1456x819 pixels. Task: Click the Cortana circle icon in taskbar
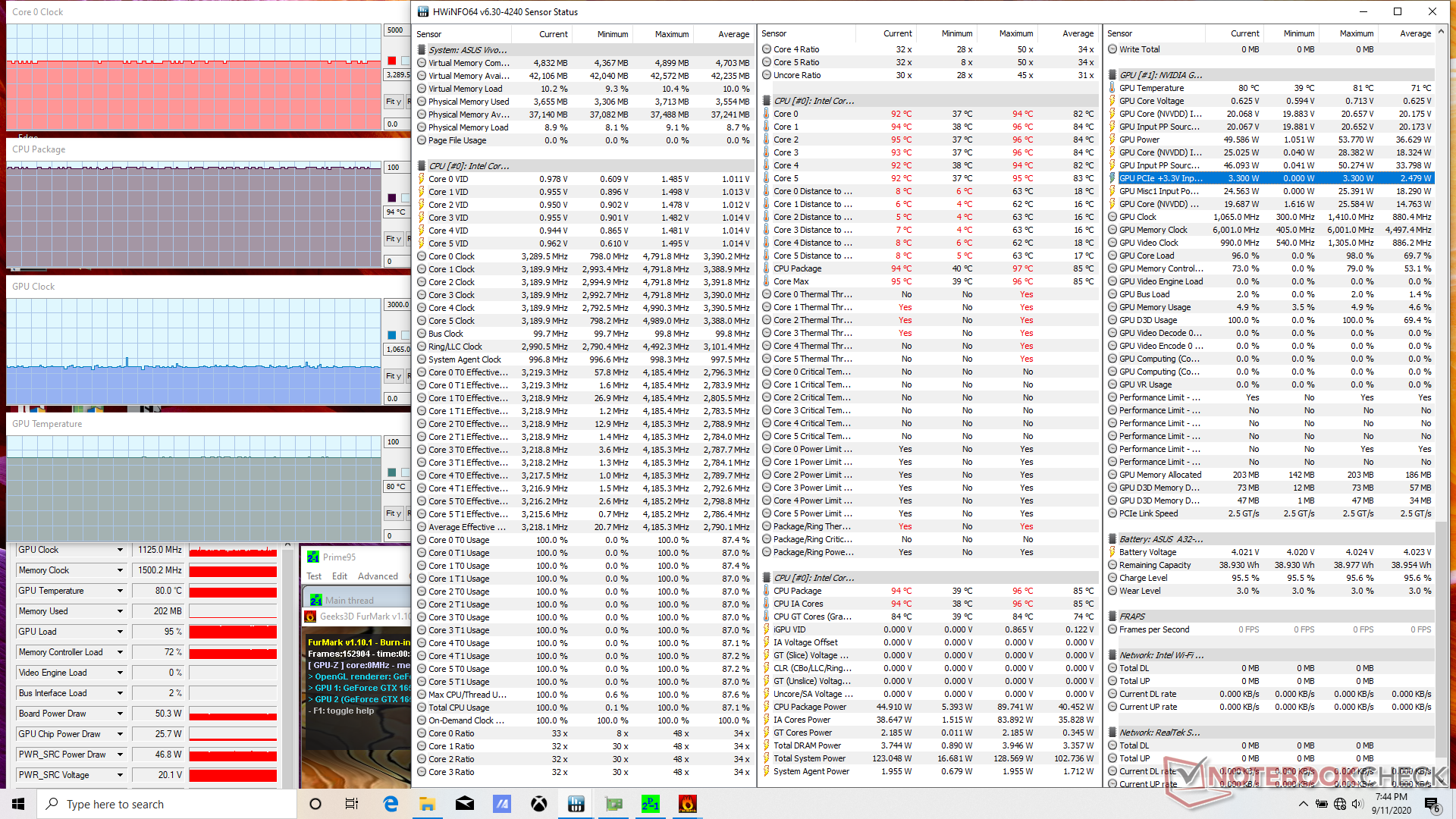(x=315, y=804)
